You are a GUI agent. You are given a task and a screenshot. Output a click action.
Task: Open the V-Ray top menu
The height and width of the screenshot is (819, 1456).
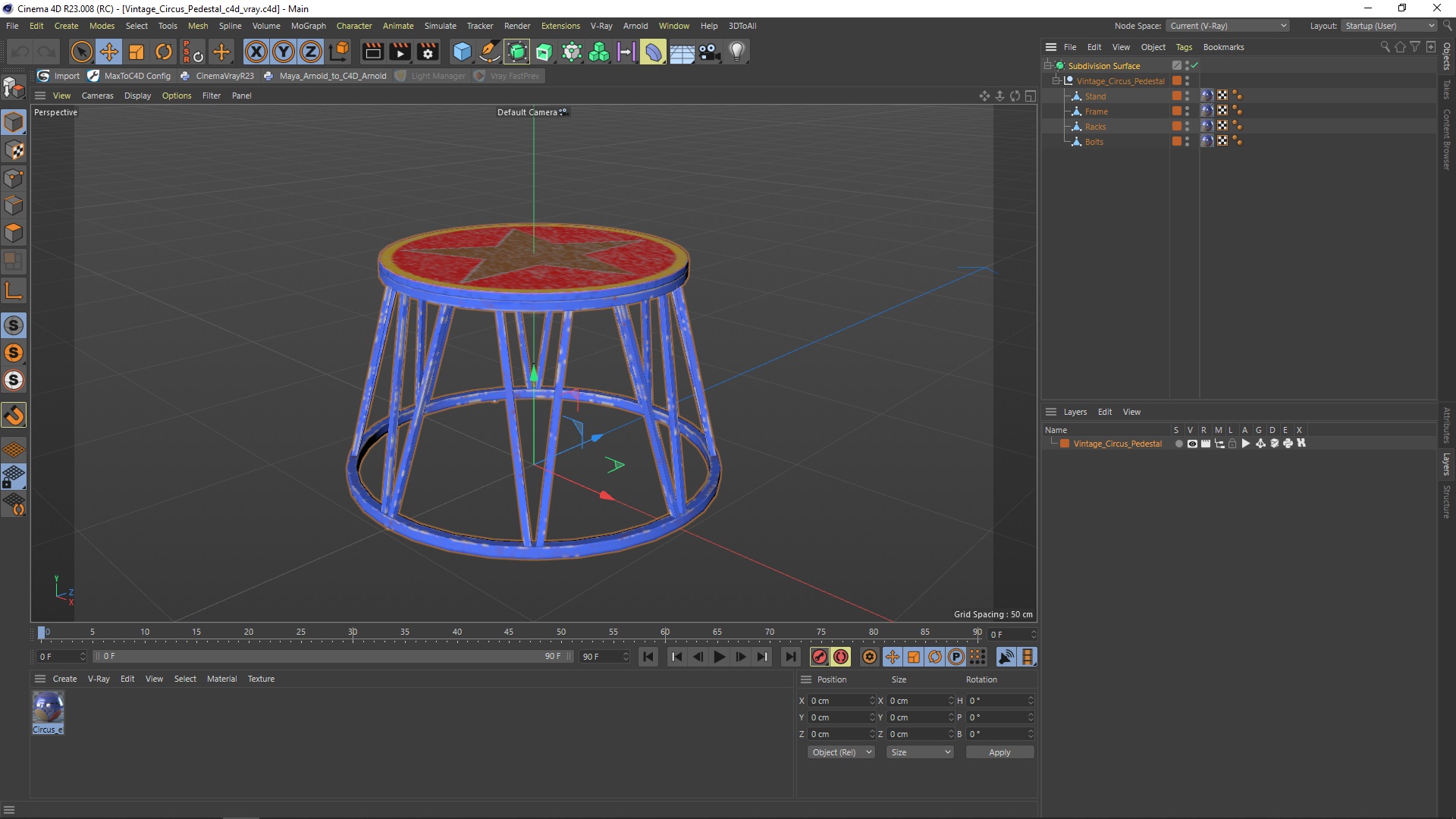pos(601,26)
